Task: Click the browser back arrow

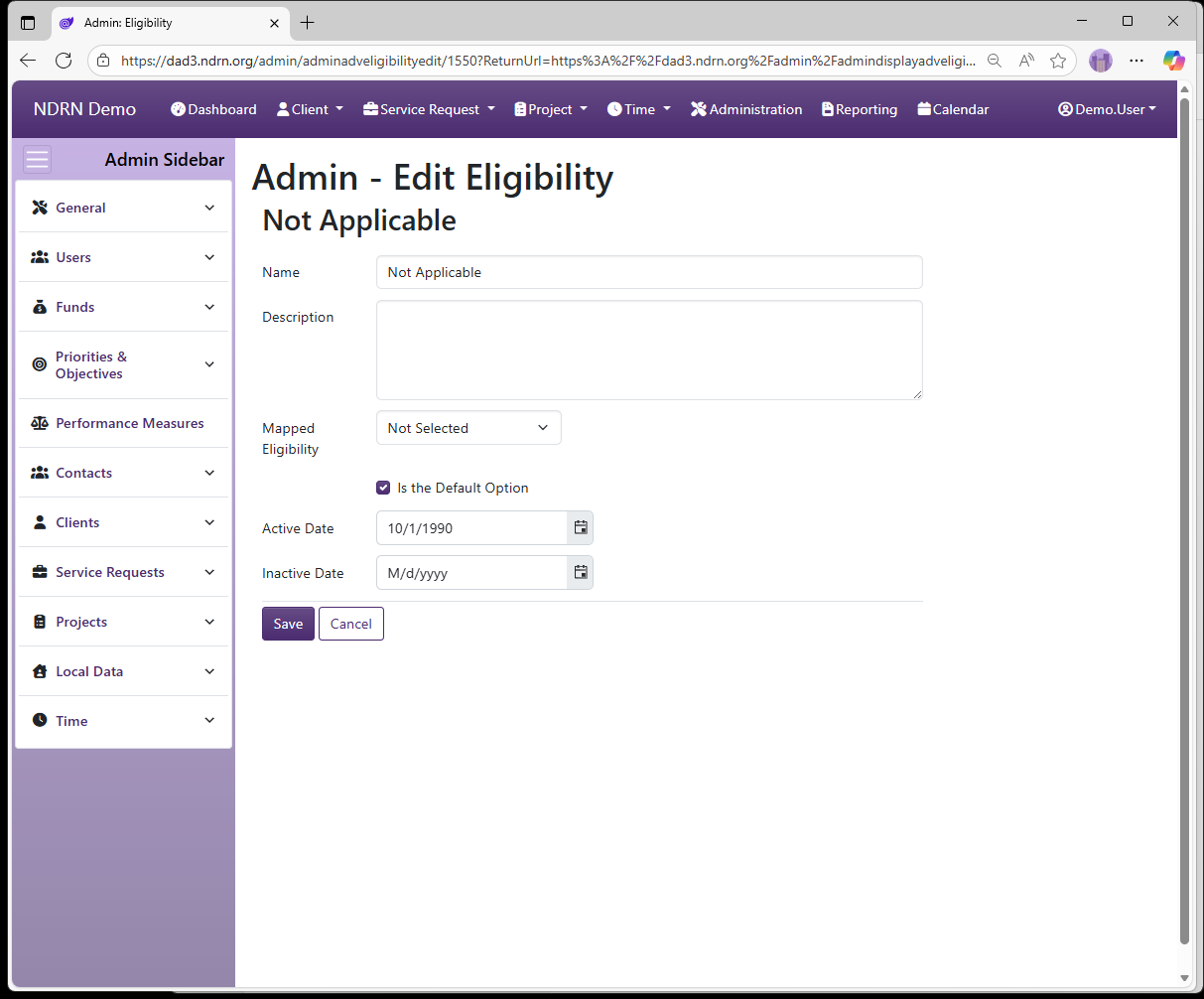Action: pos(28,61)
